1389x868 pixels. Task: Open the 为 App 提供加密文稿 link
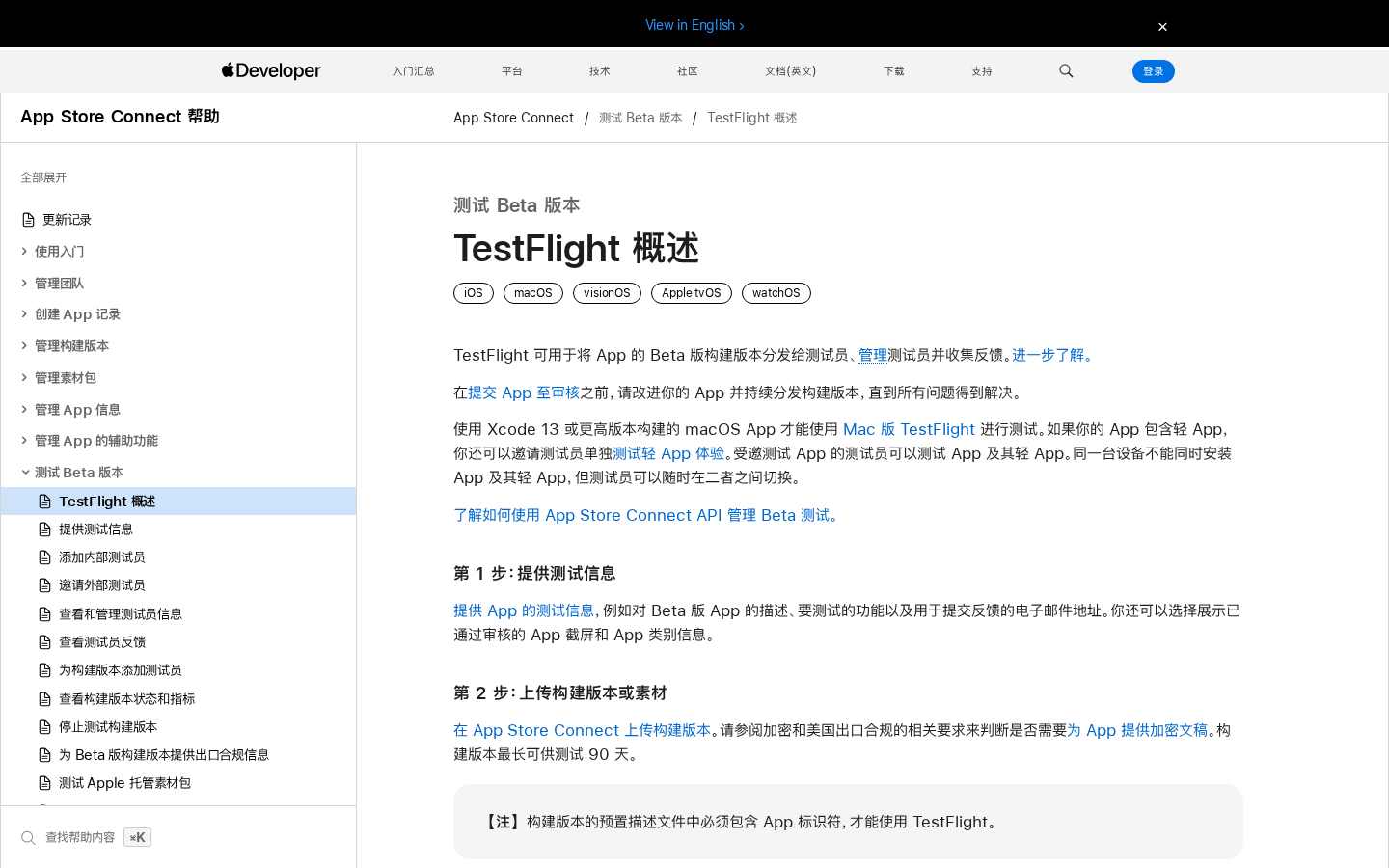pos(1137,730)
